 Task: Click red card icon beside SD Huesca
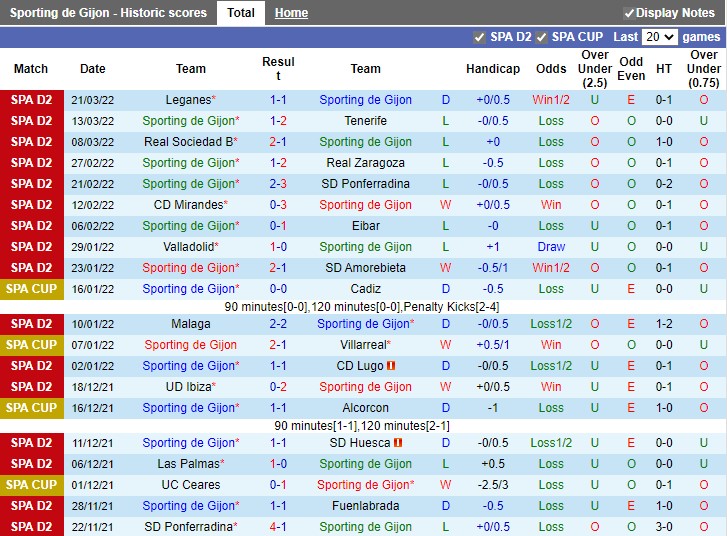(398, 443)
